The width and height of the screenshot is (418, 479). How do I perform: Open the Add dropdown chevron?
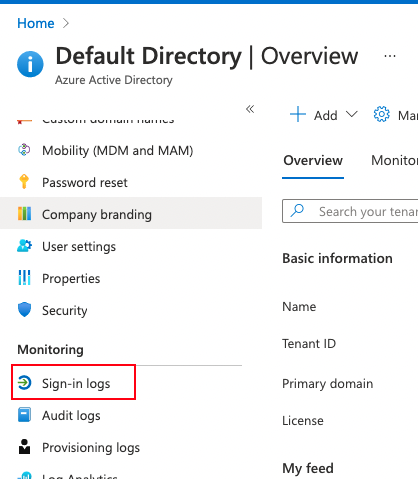point(352,114)
